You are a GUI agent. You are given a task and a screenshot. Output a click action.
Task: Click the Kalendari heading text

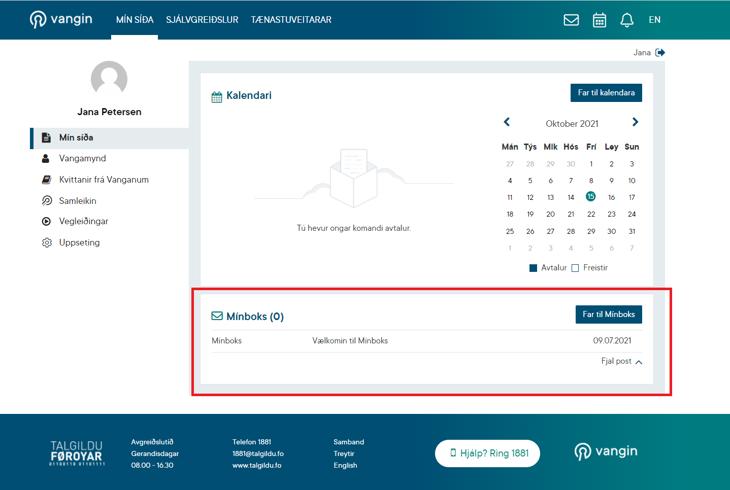pos(249,95)
